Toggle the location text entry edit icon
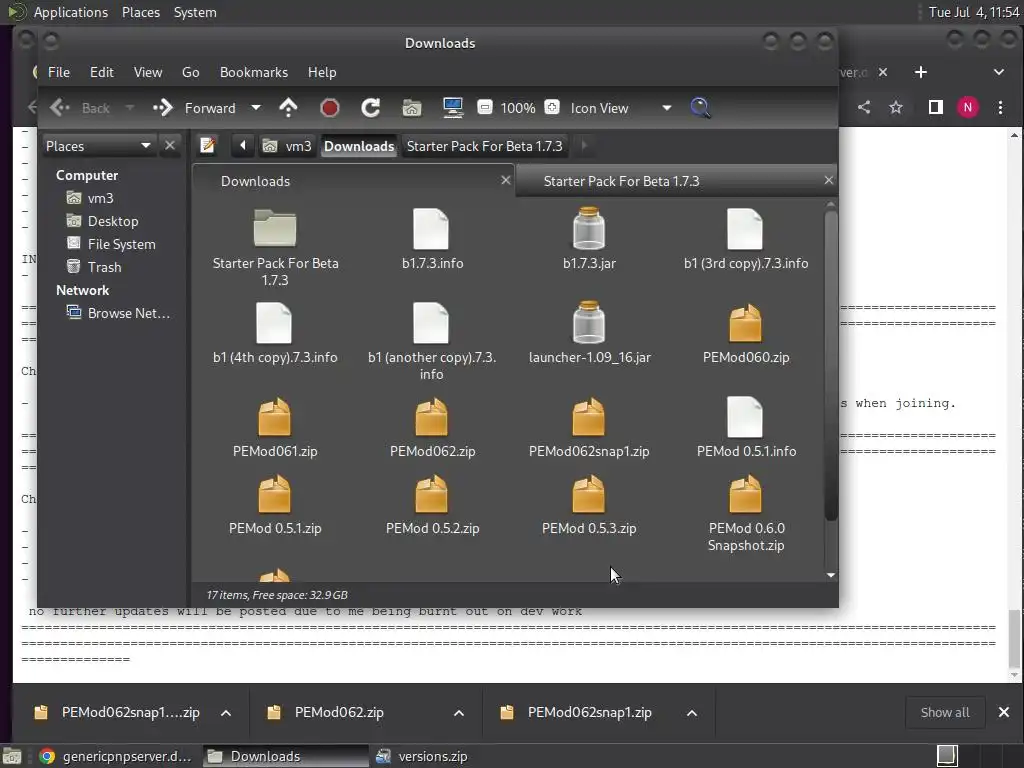 click(x=208, y=146)
